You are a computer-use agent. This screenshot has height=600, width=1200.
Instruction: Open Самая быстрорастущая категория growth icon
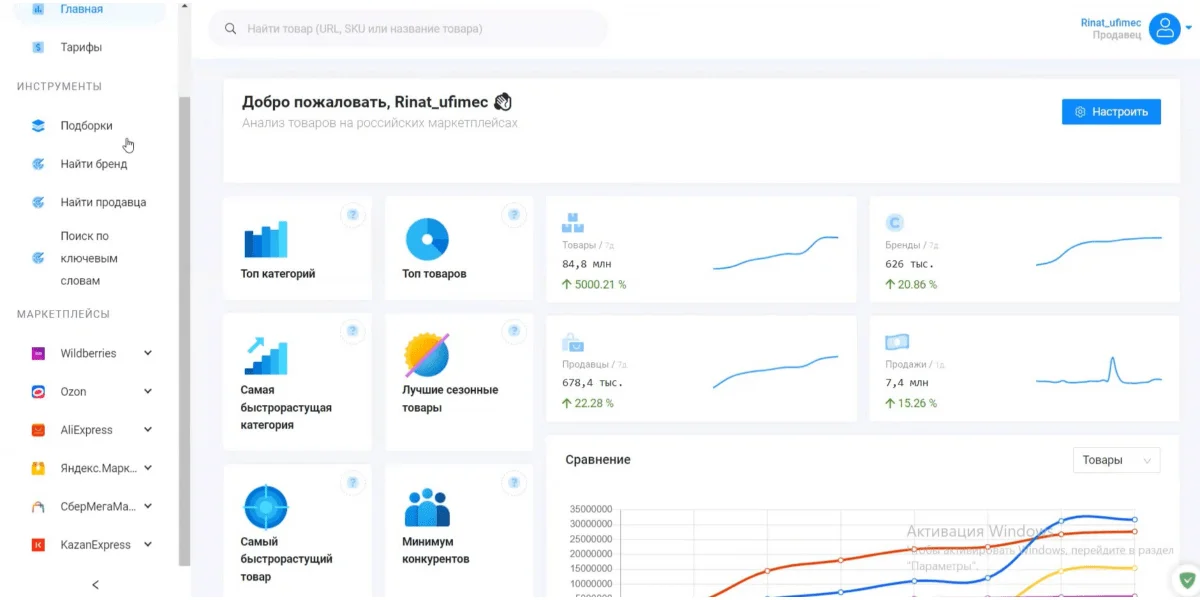(265, 355)
